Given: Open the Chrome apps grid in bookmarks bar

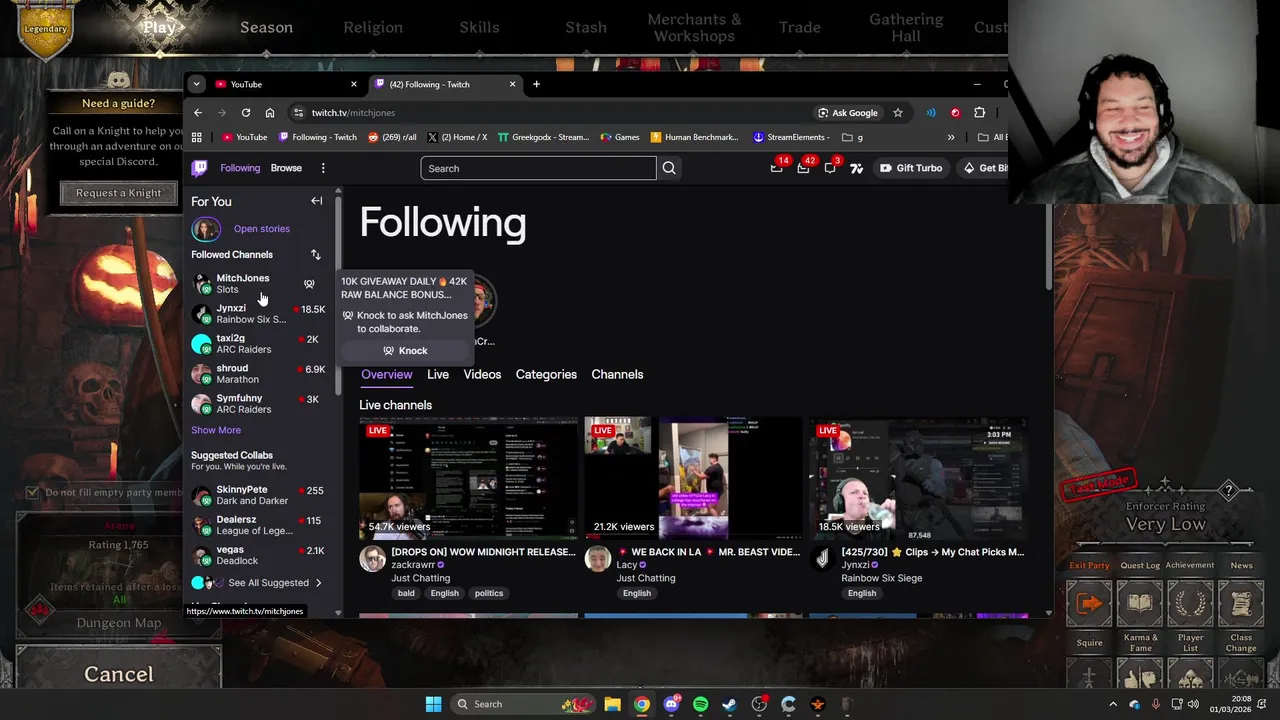Looking at the screenshot, I should (197, 137).
